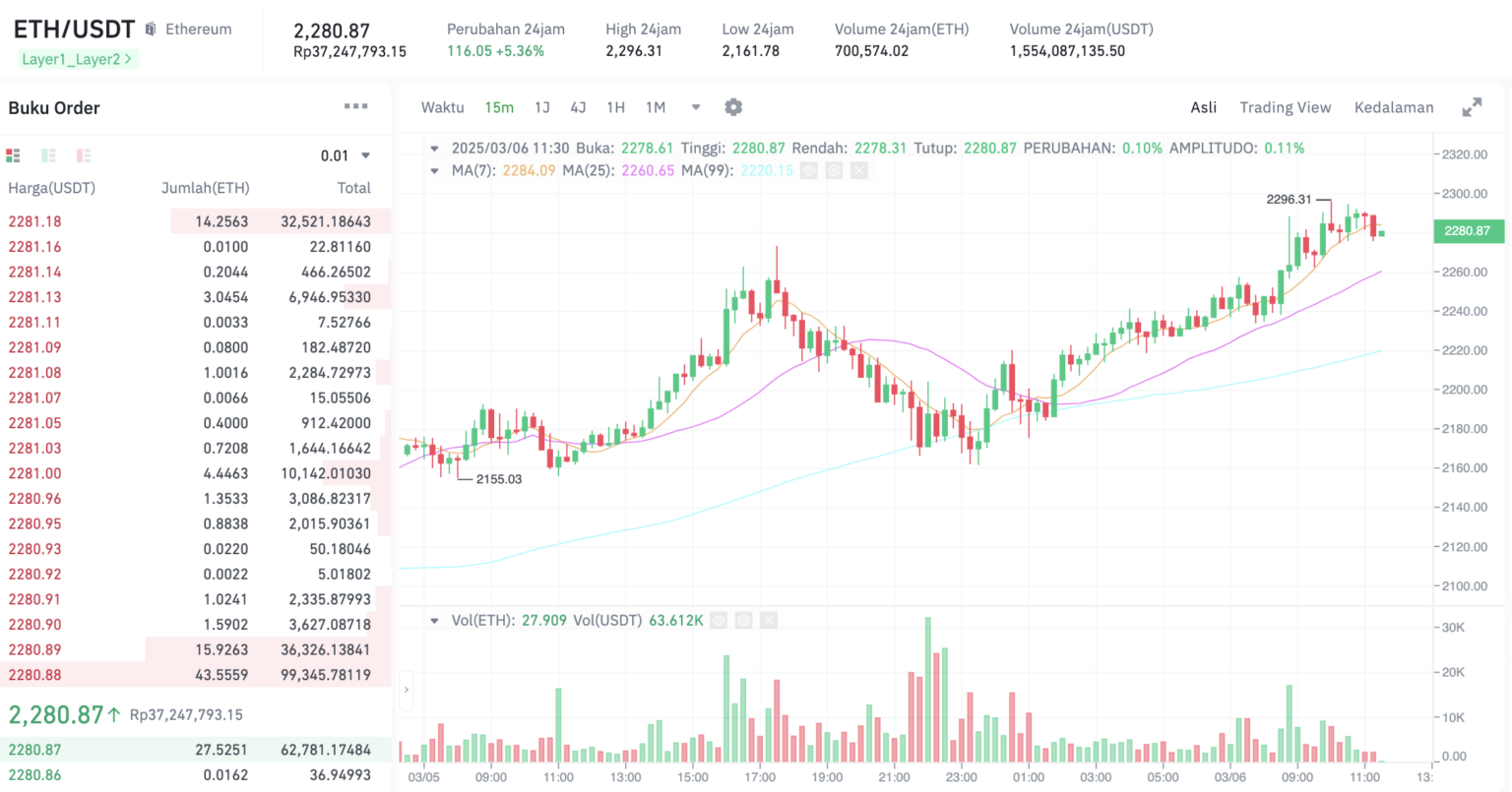Click the 2280.87 price tag on axis
The height and width of the screenshot is (792, 1512).
coord(1468,231)
